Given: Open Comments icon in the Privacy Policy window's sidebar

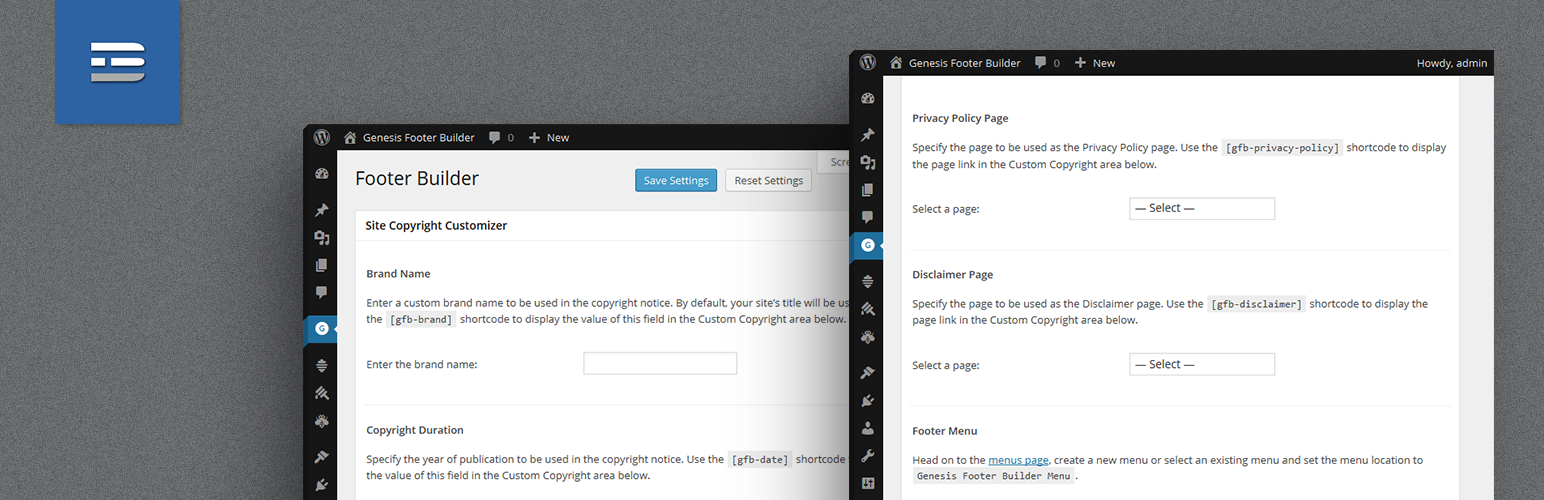Looking at the screenshot, I should point(867,217).
